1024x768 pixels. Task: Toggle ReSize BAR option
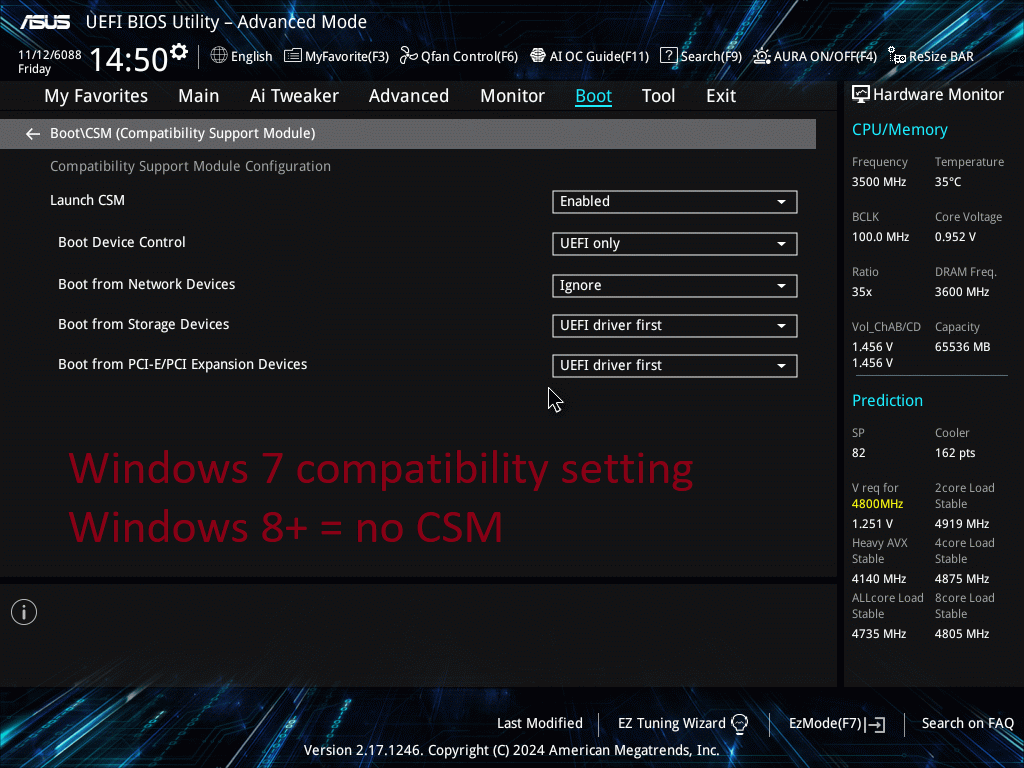[x=897, y=57]
